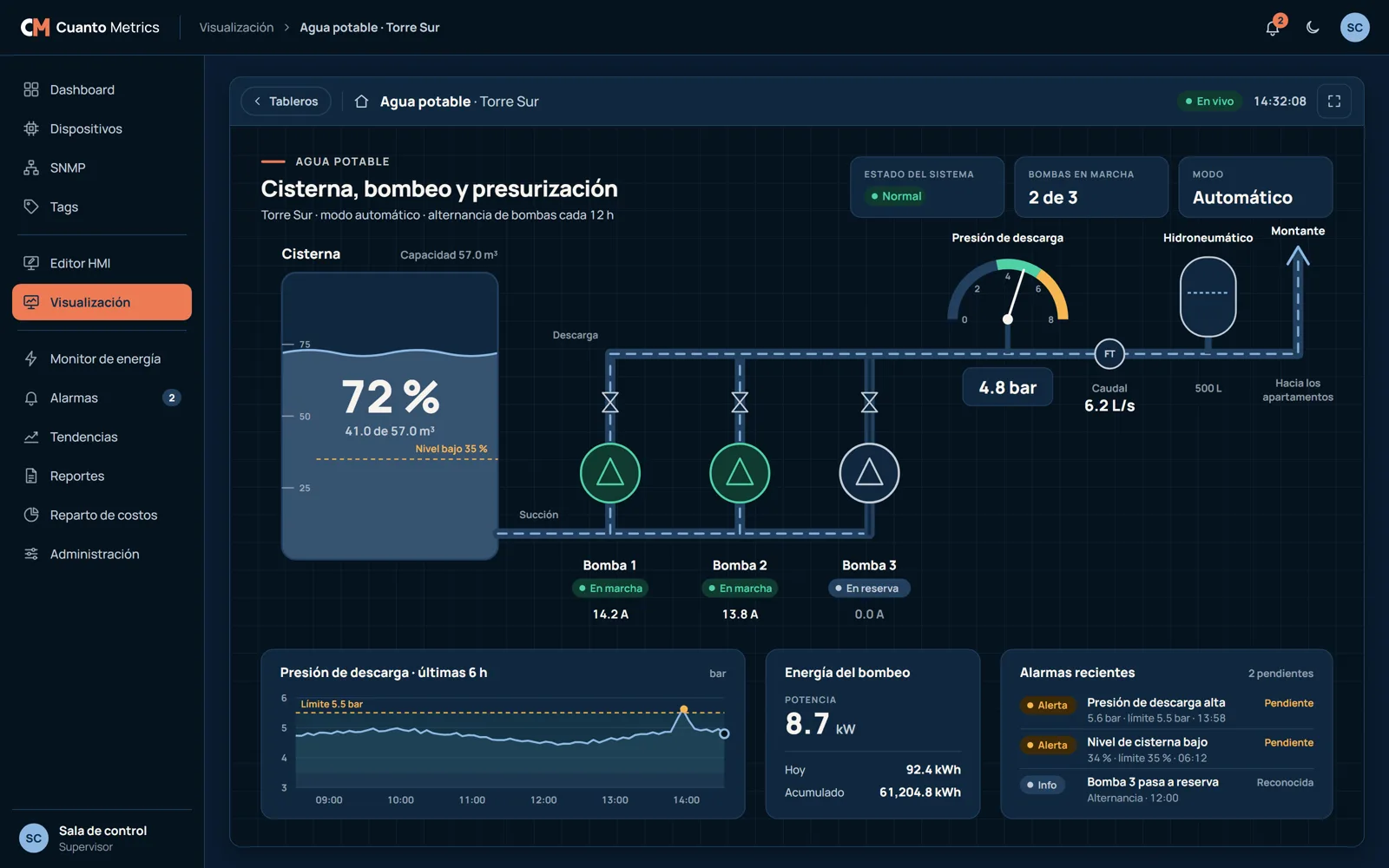1389x868 pixels.
Task: Open SC user avatar in top bar
Action: pyautogui.click(x=1355, y=27)
